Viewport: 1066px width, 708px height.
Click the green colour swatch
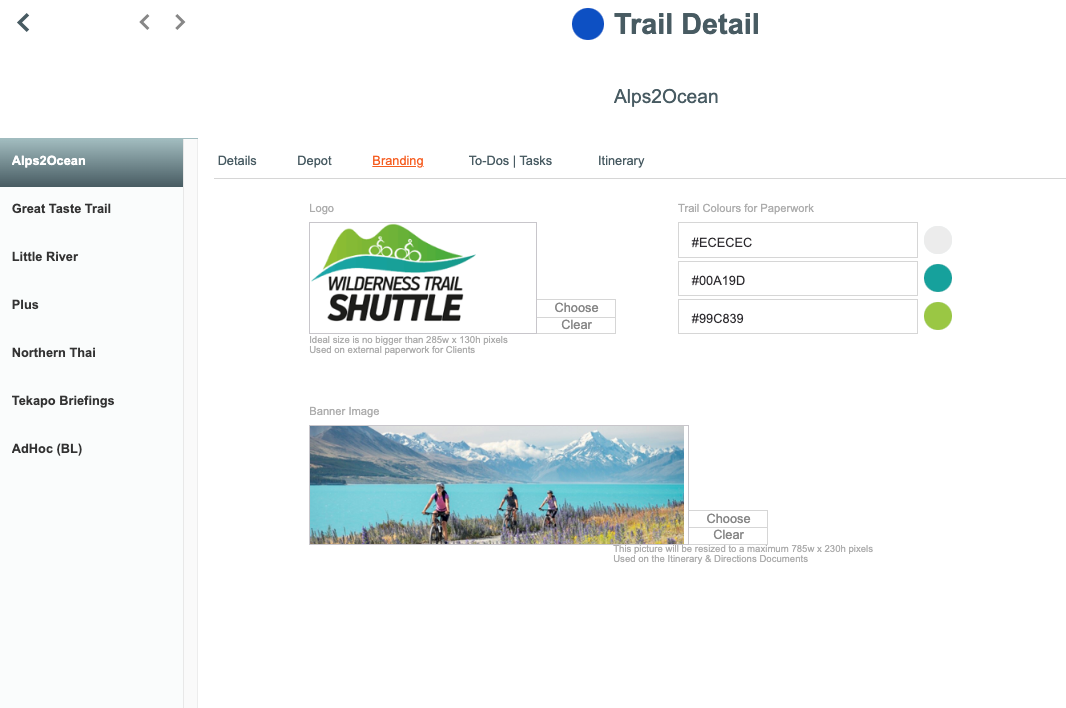click(x=938, y=316)
